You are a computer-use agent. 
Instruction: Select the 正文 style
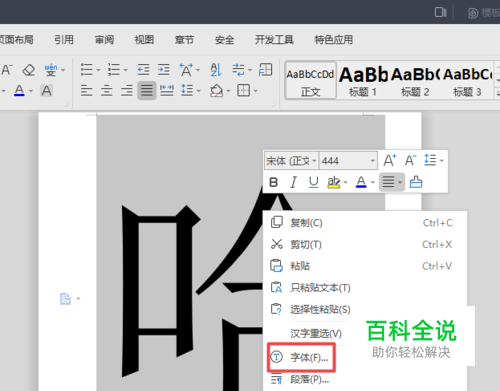point(310,80)
